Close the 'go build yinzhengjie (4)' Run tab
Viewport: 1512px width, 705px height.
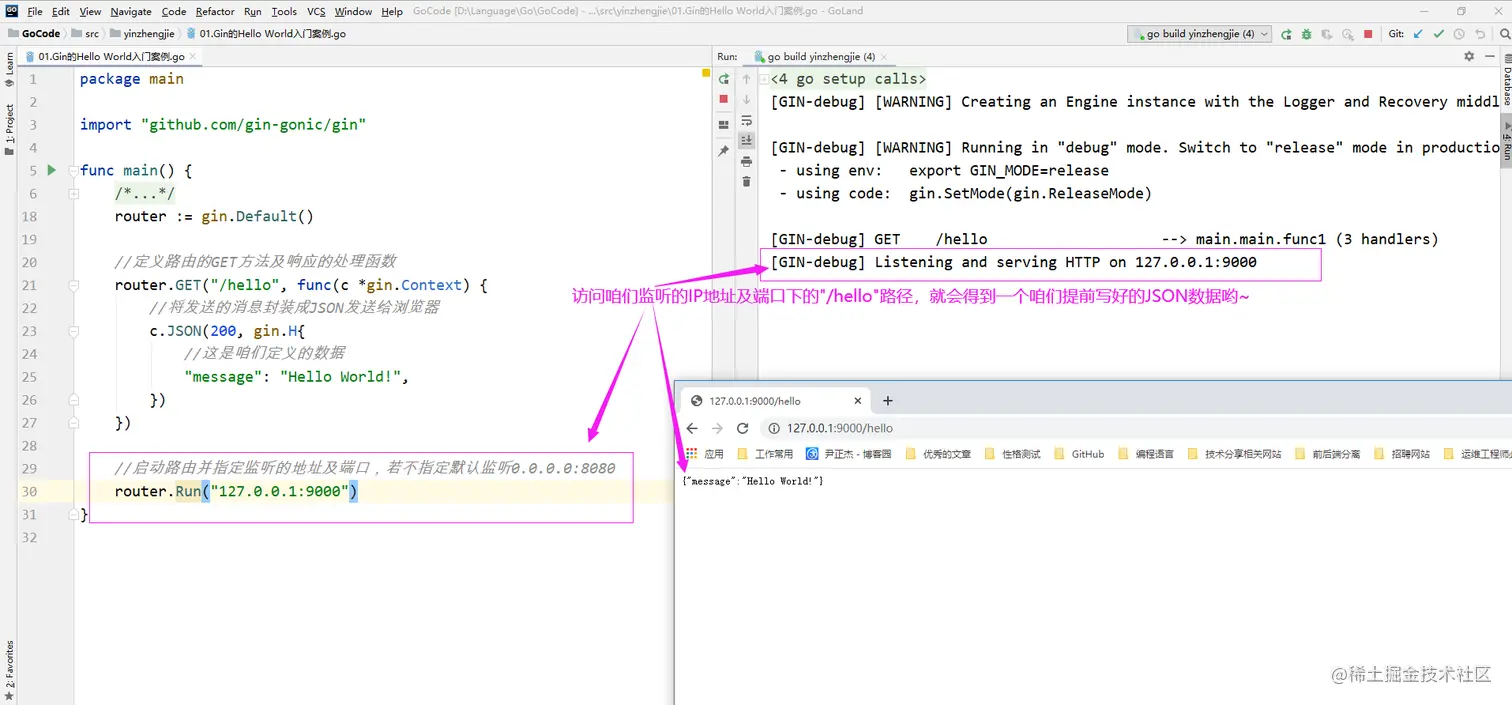tap(884, 57)
